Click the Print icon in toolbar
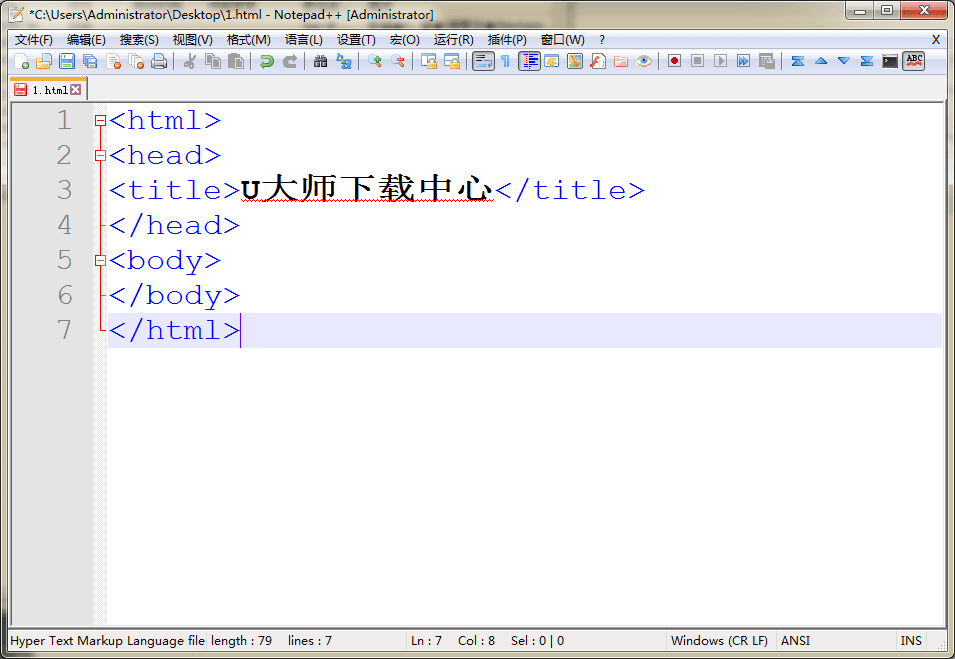 coord(159,61)
